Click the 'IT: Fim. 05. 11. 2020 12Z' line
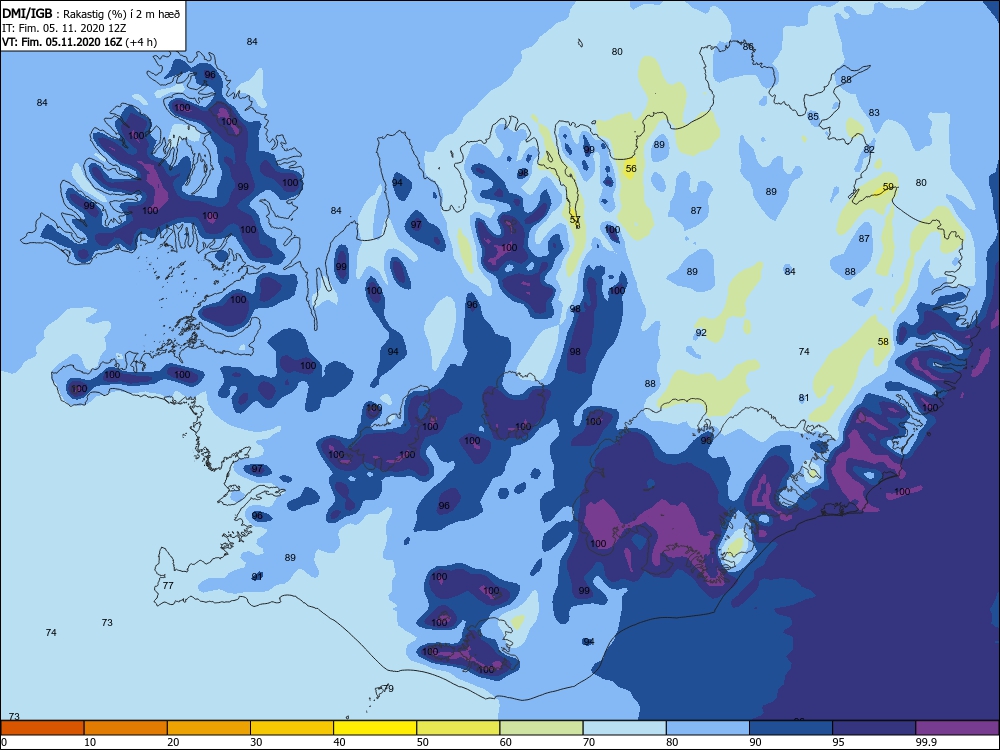The width and height of the screenshot is (1000, 750). coord(64,28)
